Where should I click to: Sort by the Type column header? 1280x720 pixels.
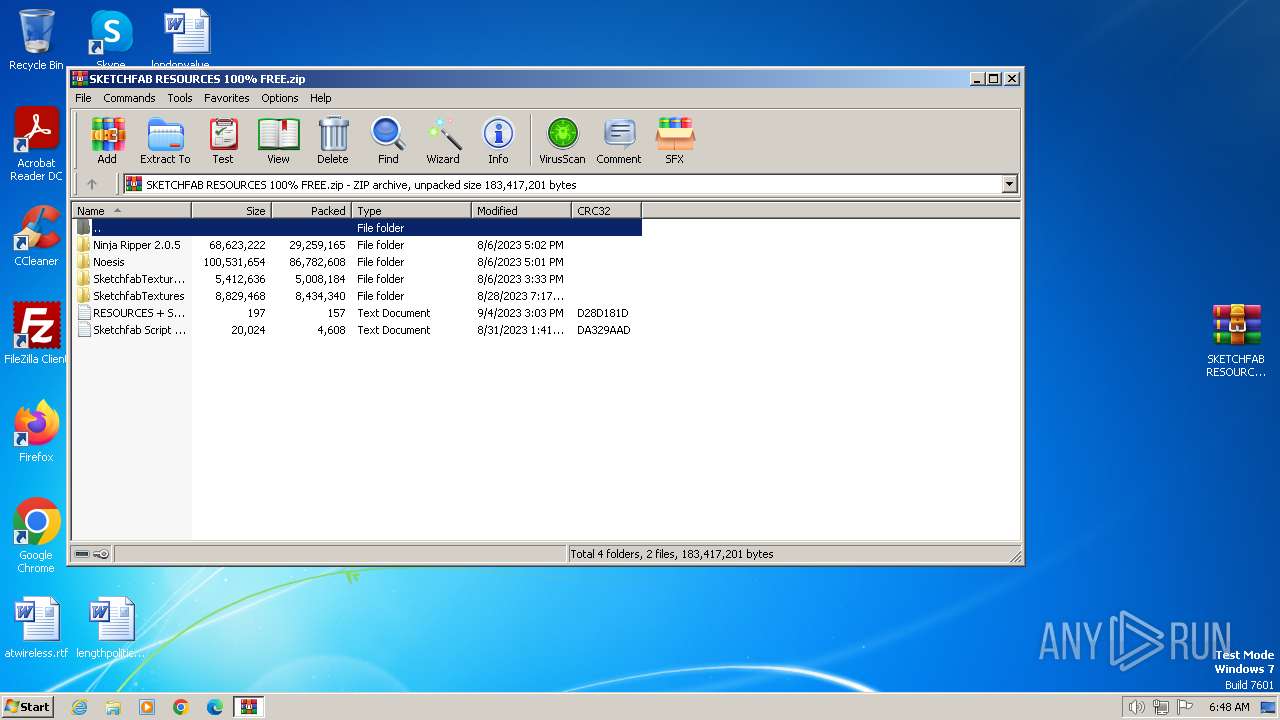(411, 211)
